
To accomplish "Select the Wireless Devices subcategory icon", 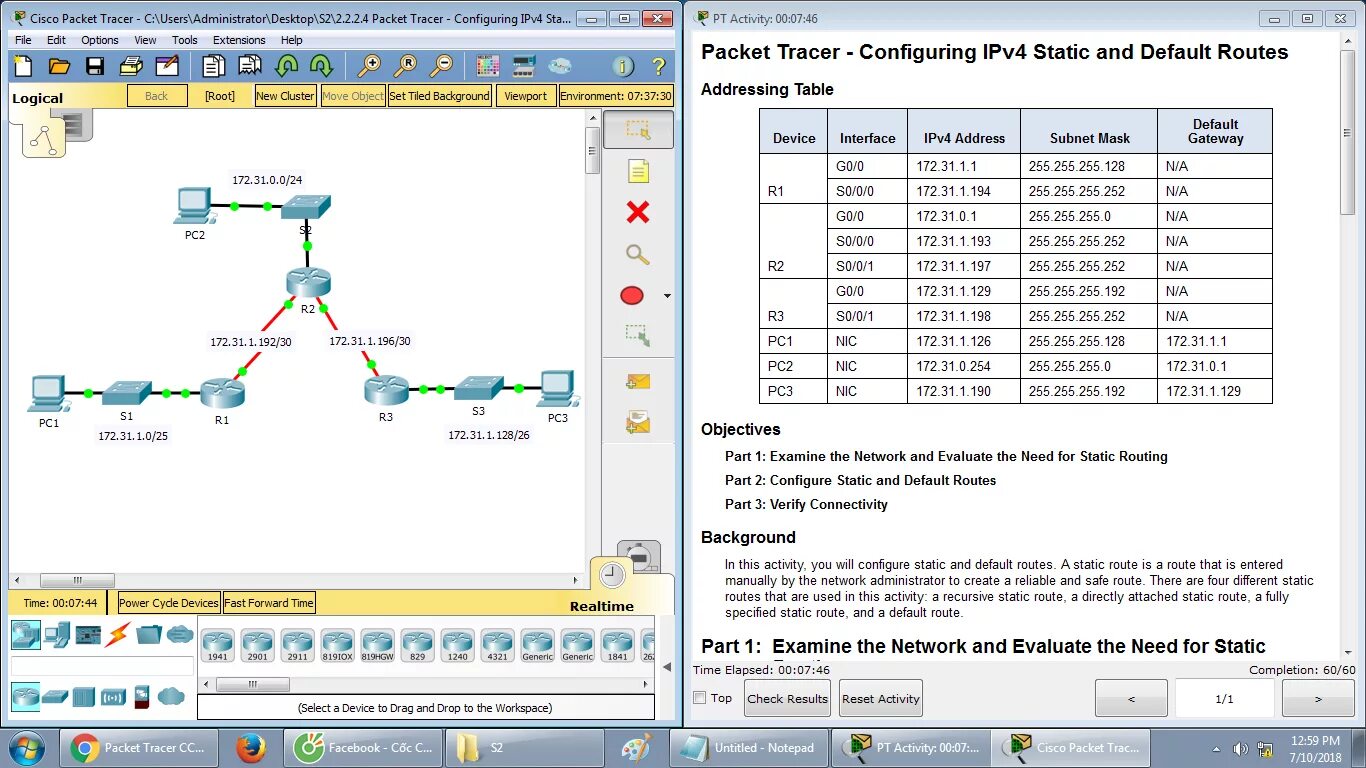I will click(113, 696).
